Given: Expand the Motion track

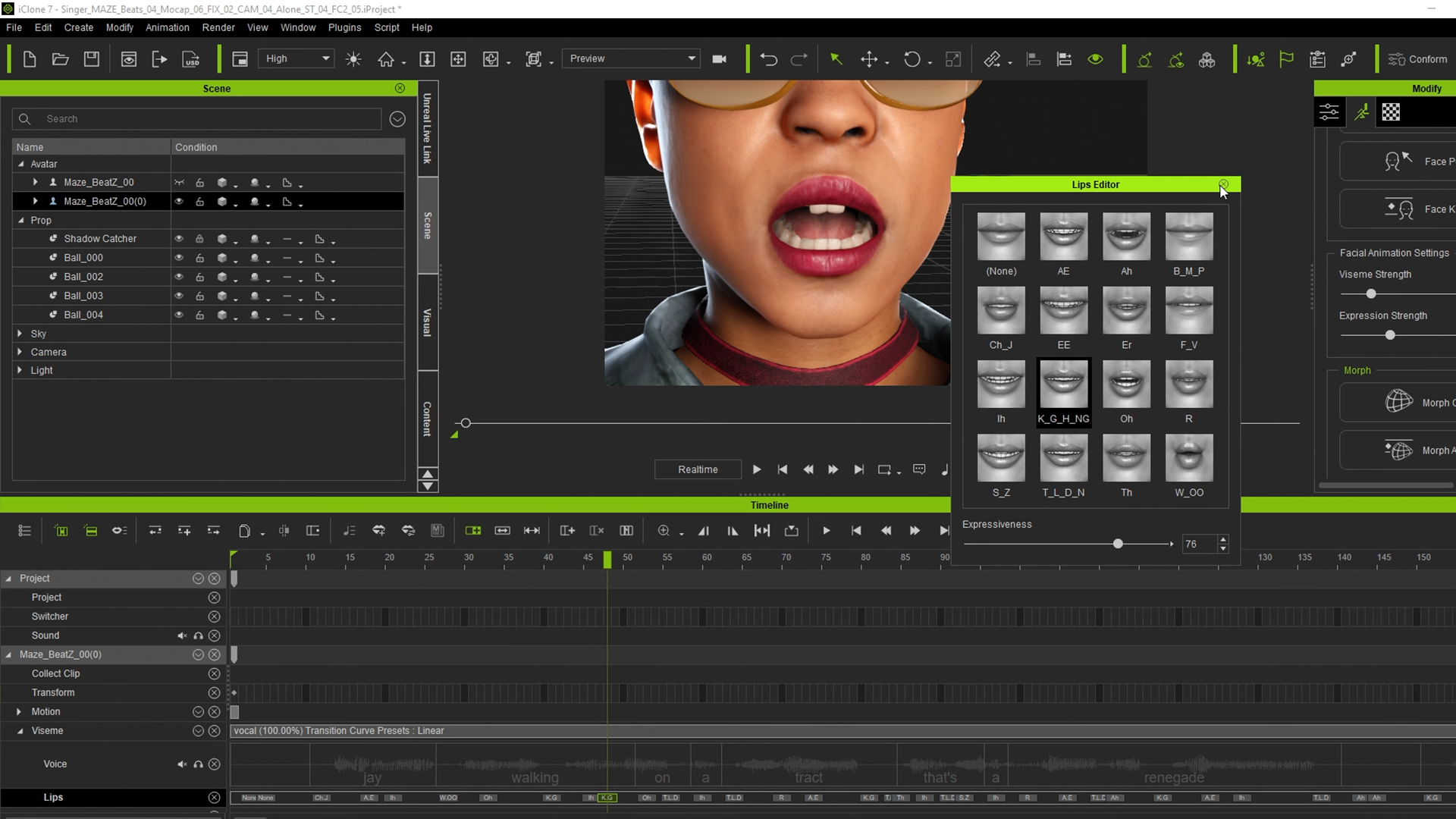Looking at the screenshot, I should pyautogui.click(x=19, y=711).
